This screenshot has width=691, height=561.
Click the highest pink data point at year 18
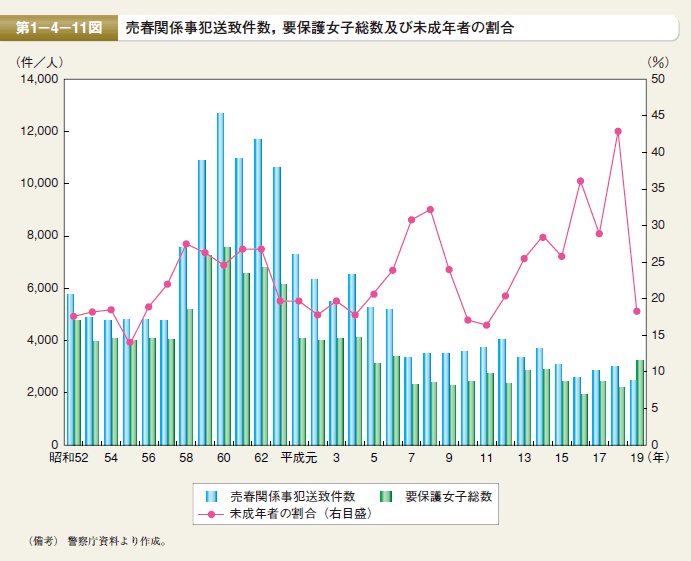[x=618, y=131]
